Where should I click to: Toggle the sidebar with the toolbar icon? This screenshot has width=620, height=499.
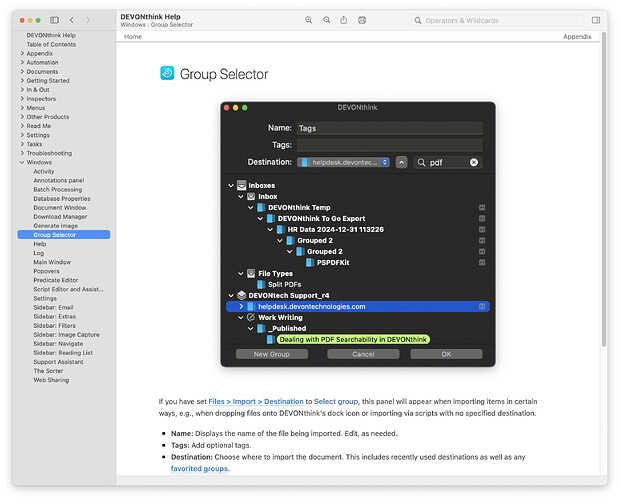(54, 20)
